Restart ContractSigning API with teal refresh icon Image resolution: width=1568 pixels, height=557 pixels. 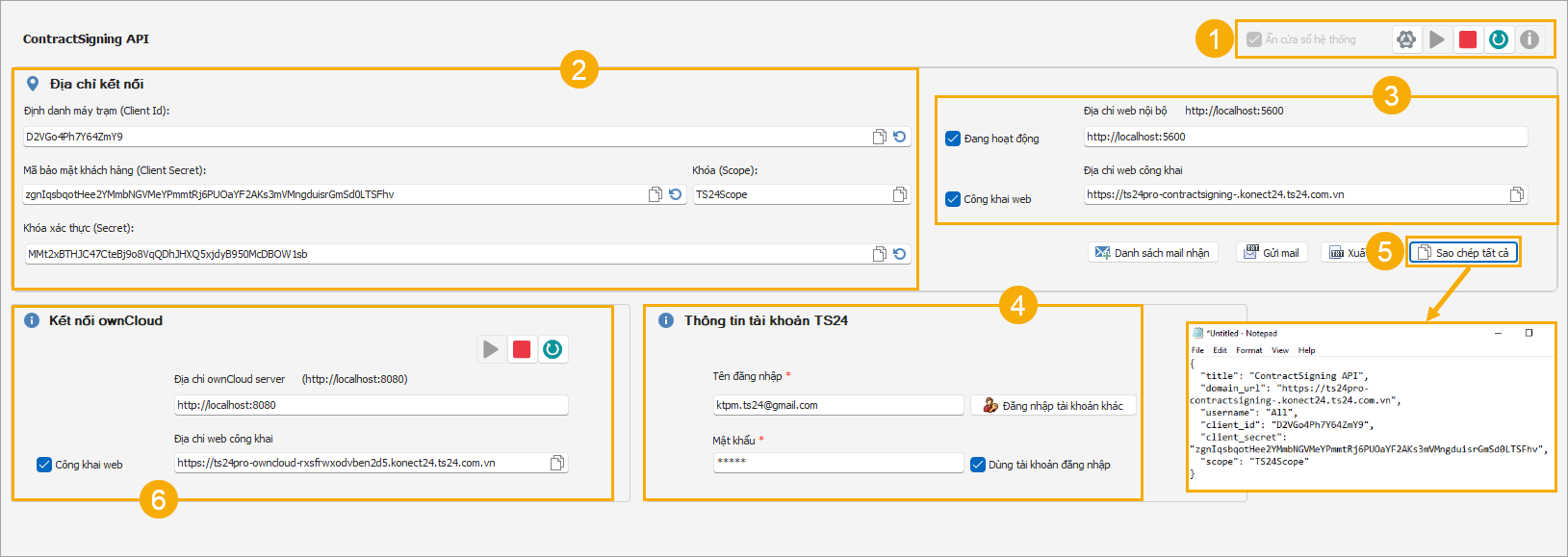coord(1499,39)
